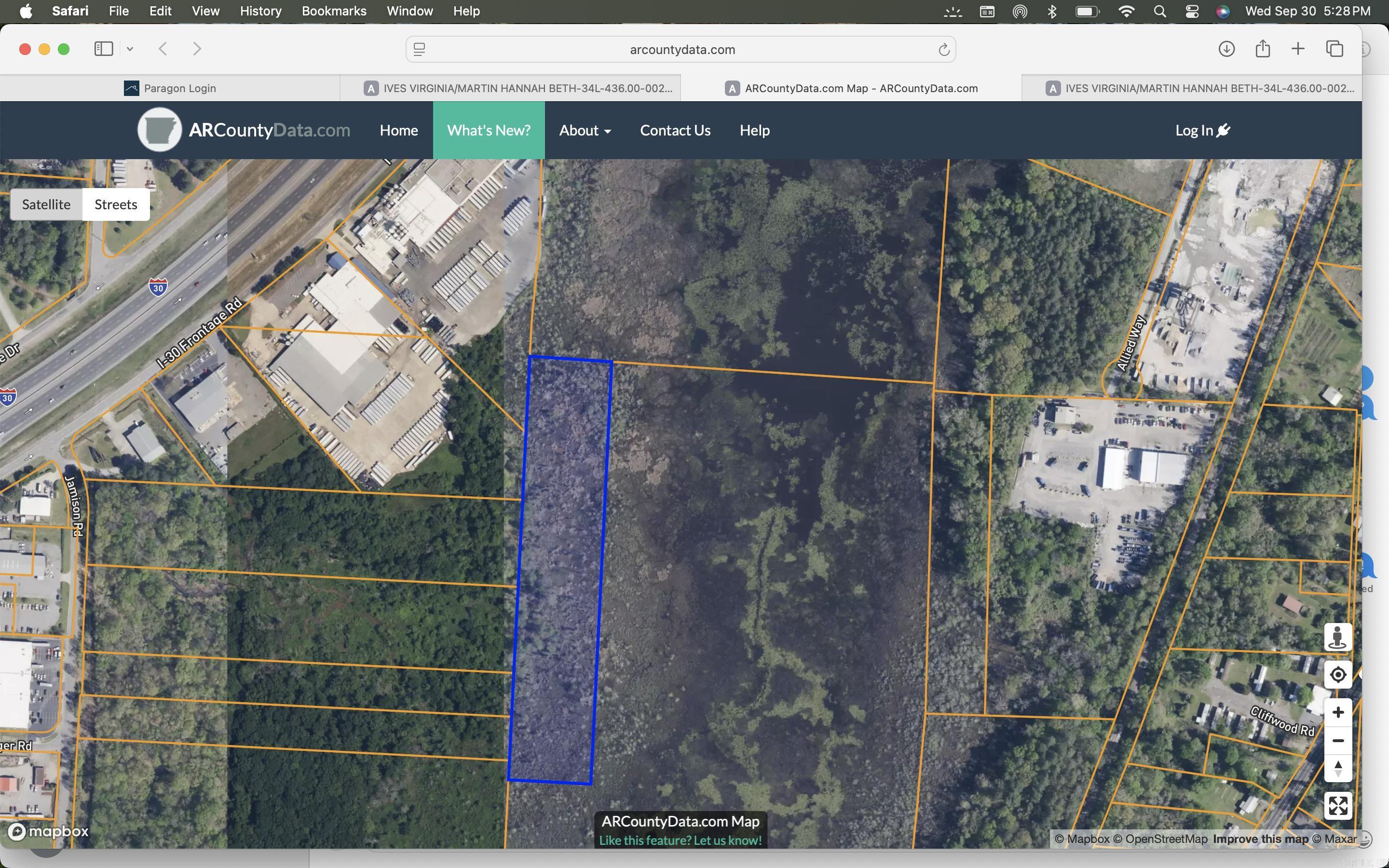The height and width of the screenshot is (868, 1389).
Task: Click the address bar URL field
Action: click(x=681, y=49)
